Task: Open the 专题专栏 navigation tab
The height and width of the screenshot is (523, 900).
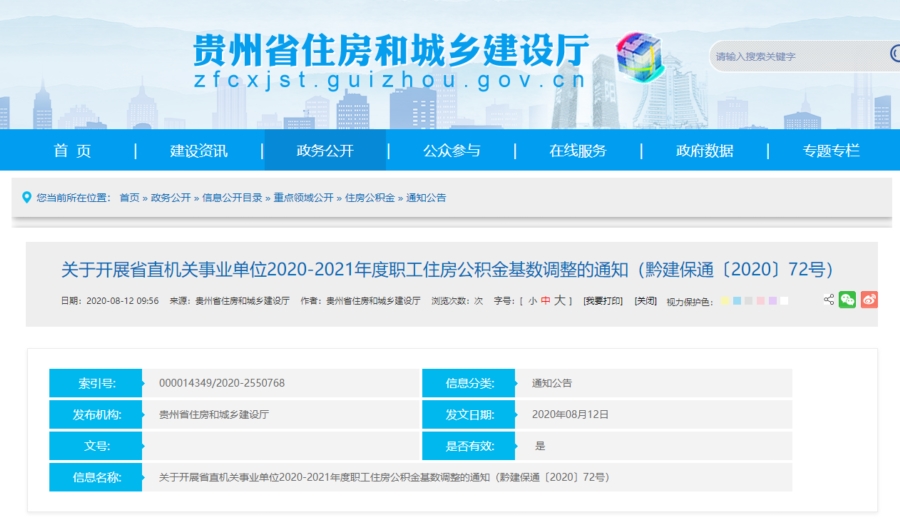Action: (x=831, y=150)
